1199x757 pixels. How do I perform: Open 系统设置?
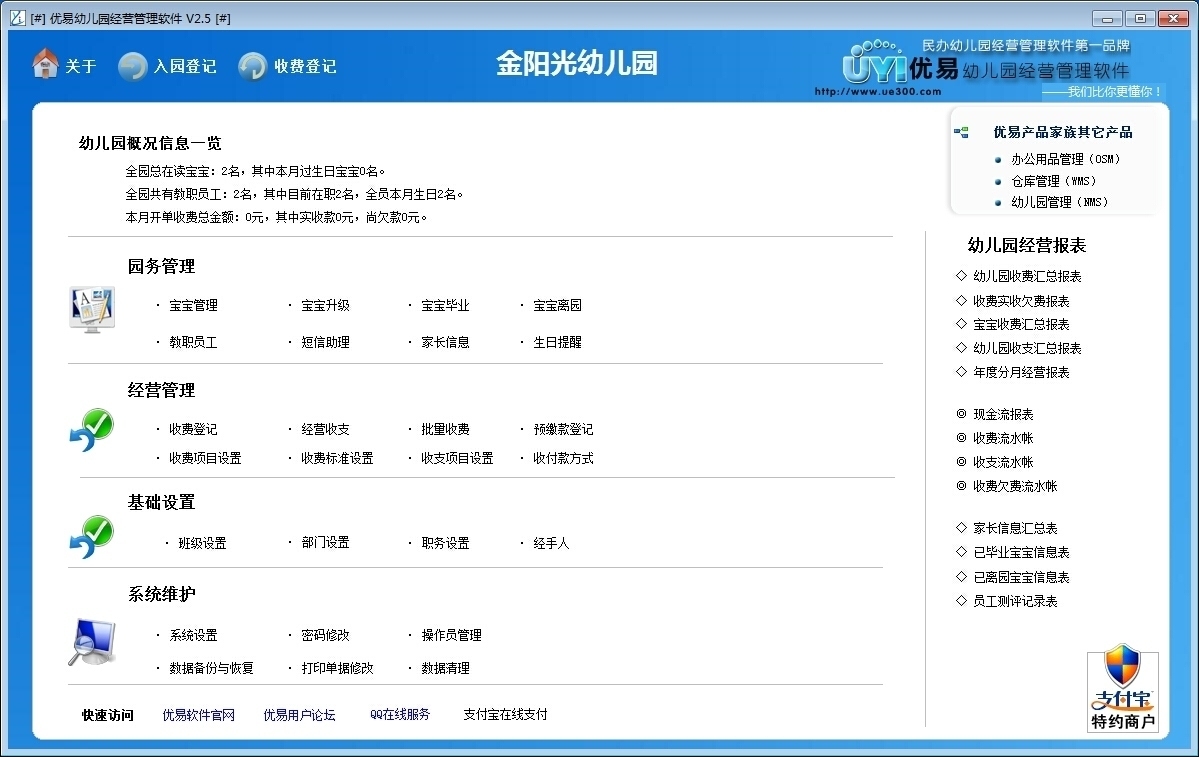pos(193,635)
